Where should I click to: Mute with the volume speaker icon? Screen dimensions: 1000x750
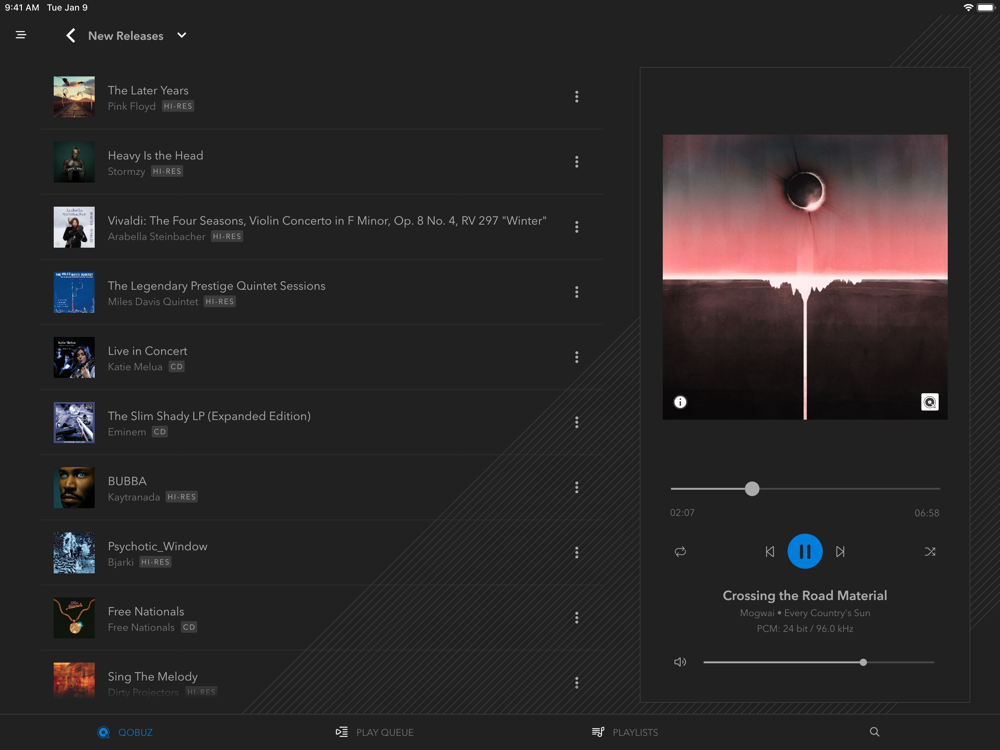coord(680,662)
